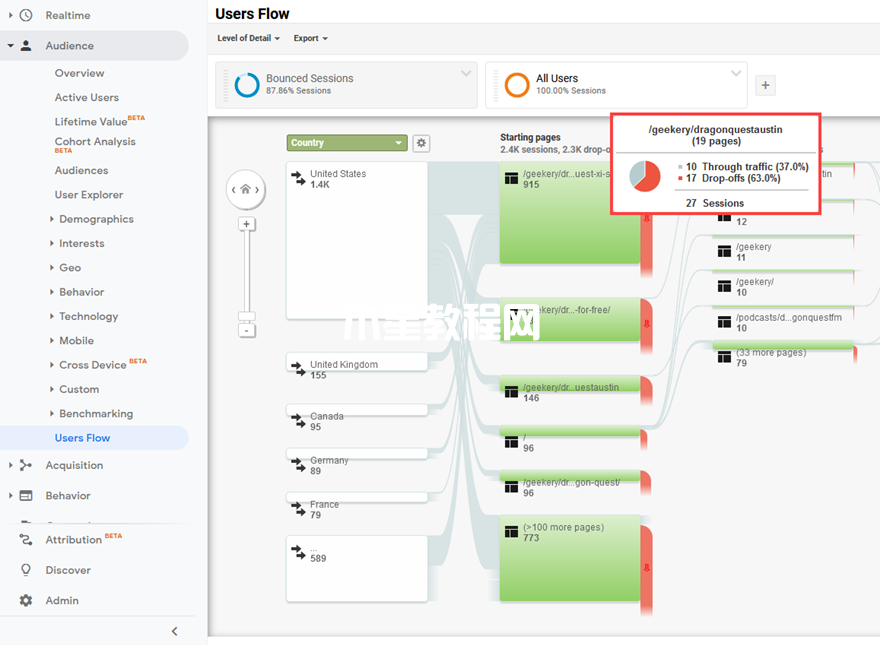Expand the Demographics section

pyautogui.click(x=96, y=219)
